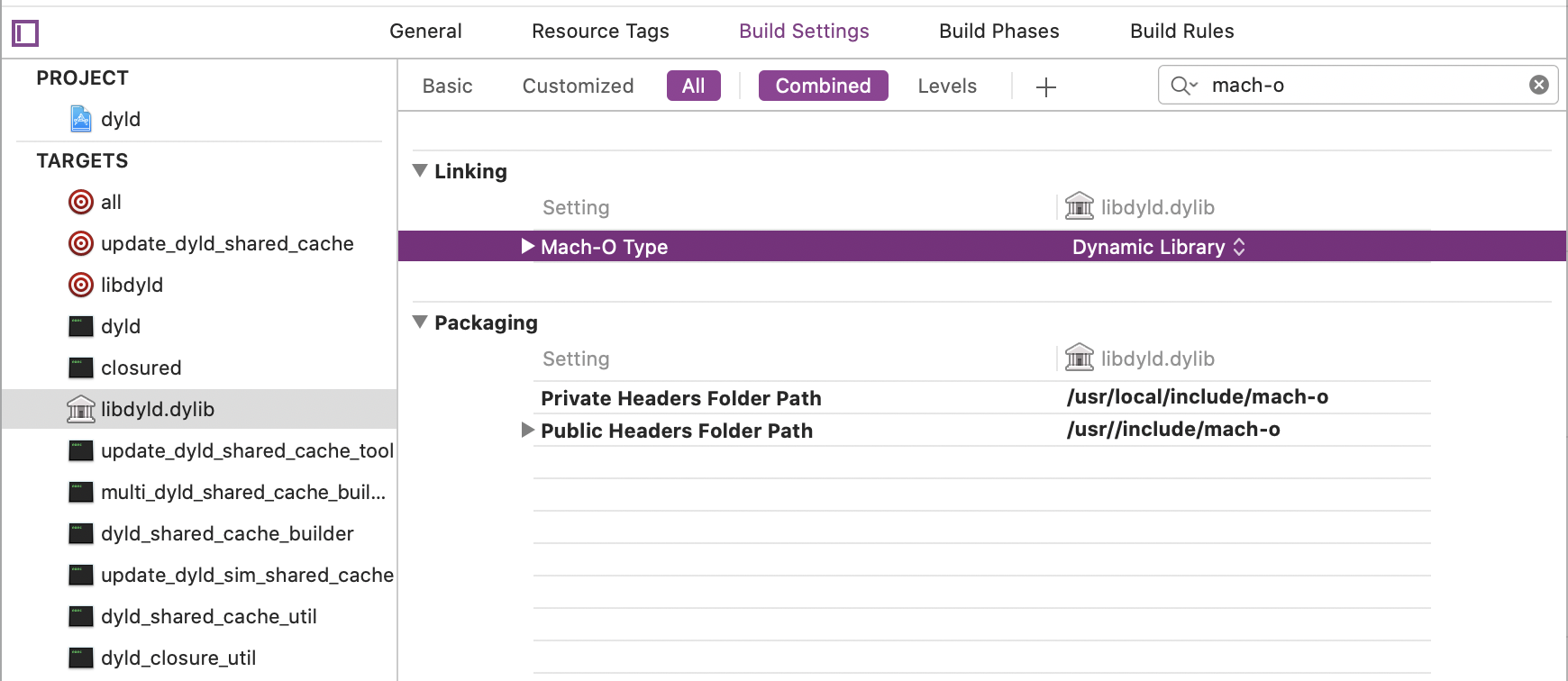Open the Build Phases tab

999,31
